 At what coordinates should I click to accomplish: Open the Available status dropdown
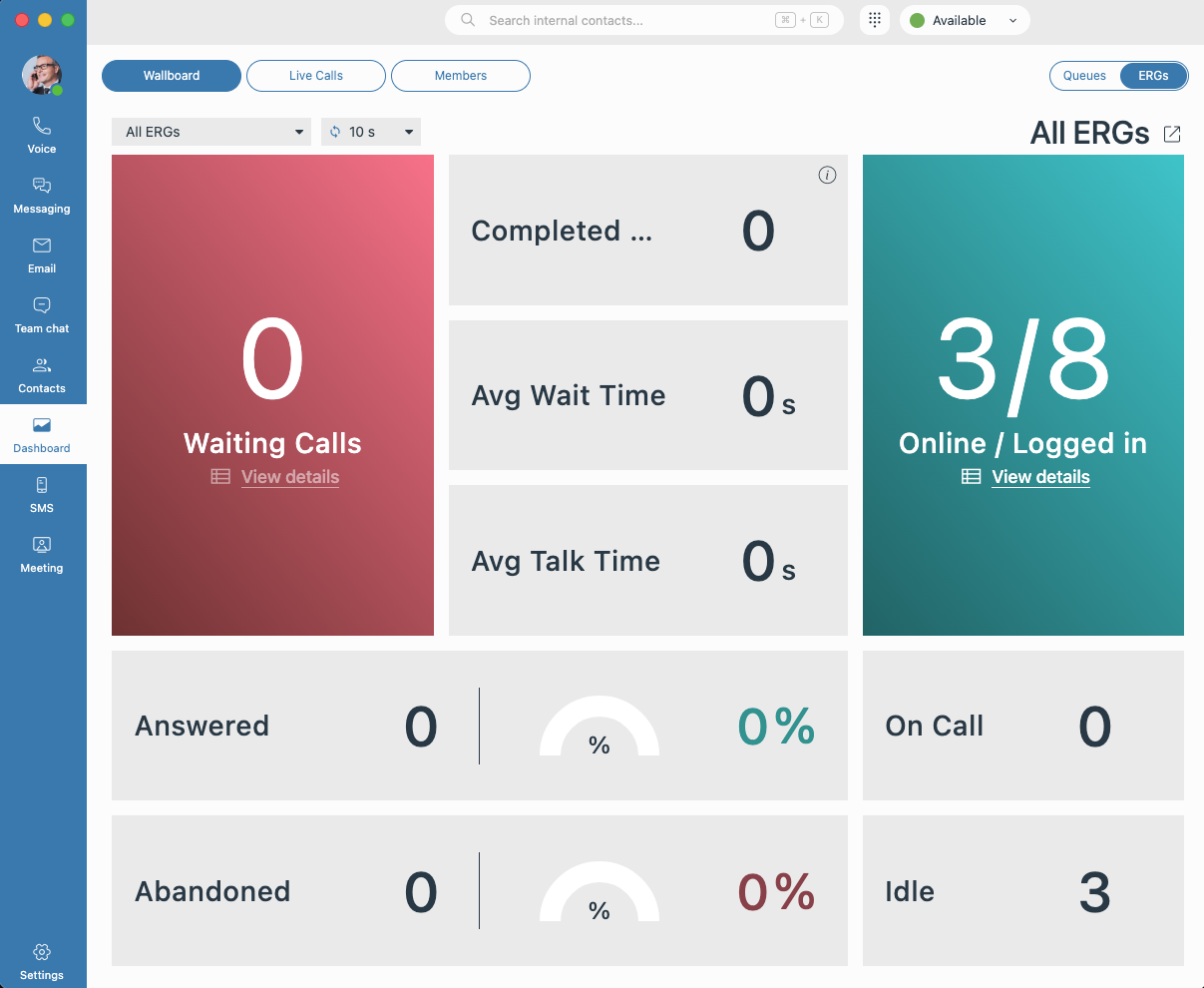(x=964, y=20)
